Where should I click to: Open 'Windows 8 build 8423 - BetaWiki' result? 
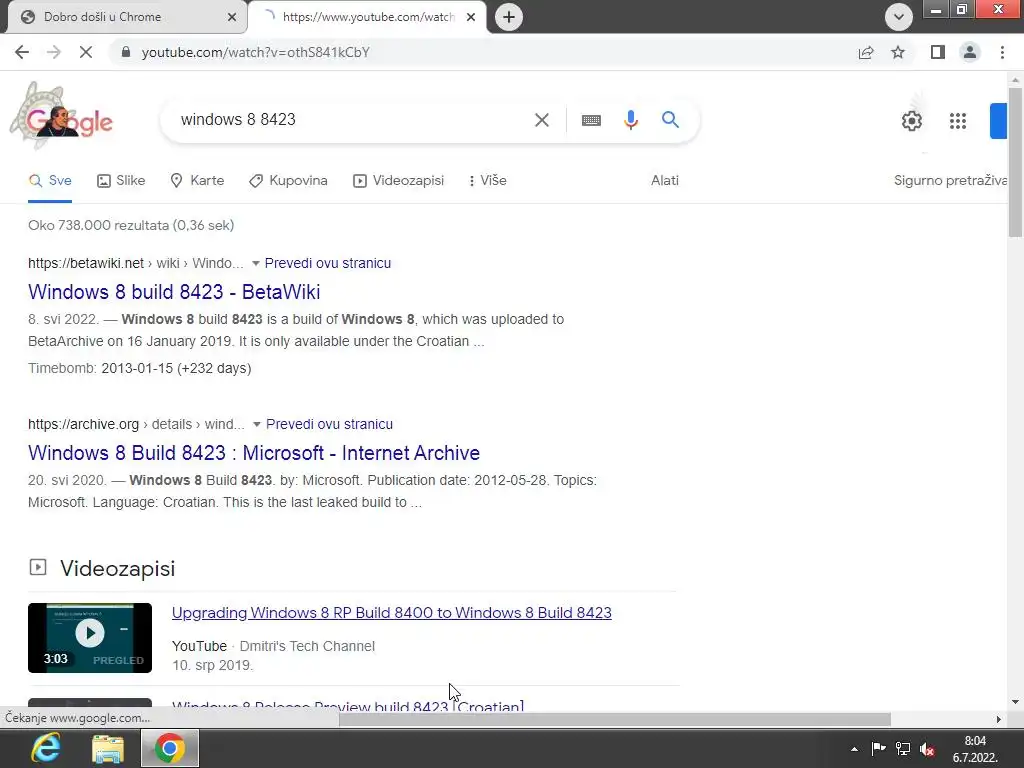(174, 292)
